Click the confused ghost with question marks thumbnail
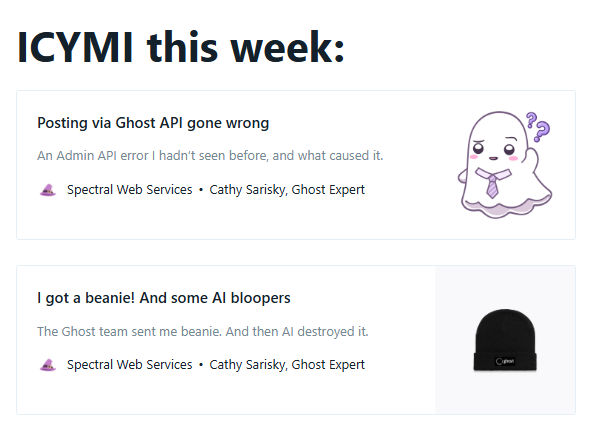The height and width of the screenshot is (440, 597). [x=505, y=165]
